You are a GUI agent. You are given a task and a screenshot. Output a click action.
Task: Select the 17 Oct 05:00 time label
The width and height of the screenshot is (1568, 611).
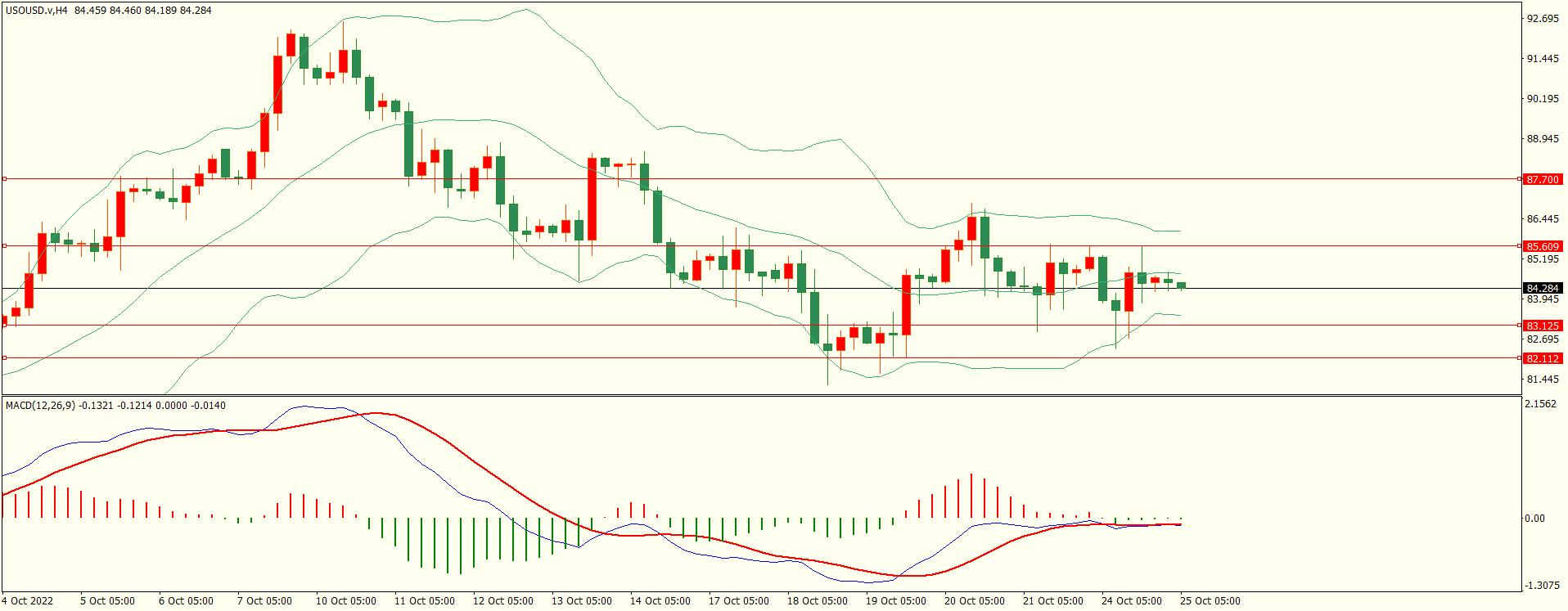[x=739, y=601]
